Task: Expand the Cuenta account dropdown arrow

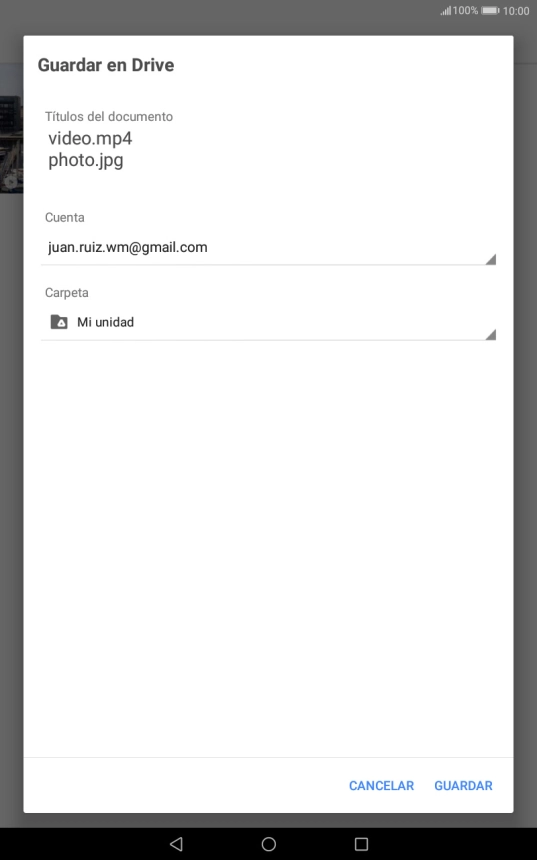Action: click(x=490, y=259)
